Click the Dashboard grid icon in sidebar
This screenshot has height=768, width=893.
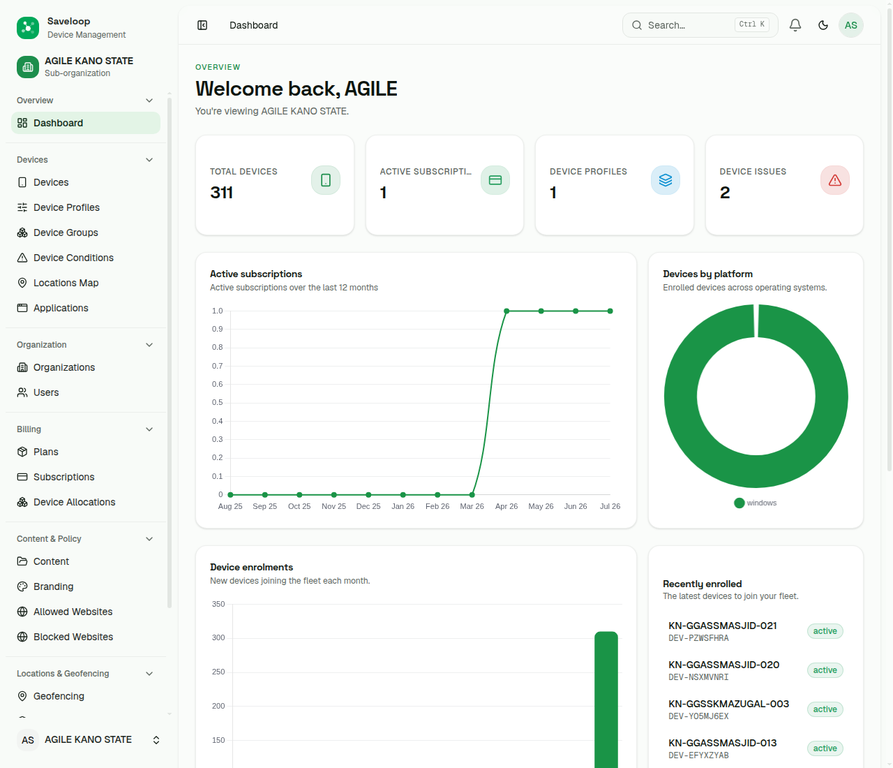click(22, 123)
